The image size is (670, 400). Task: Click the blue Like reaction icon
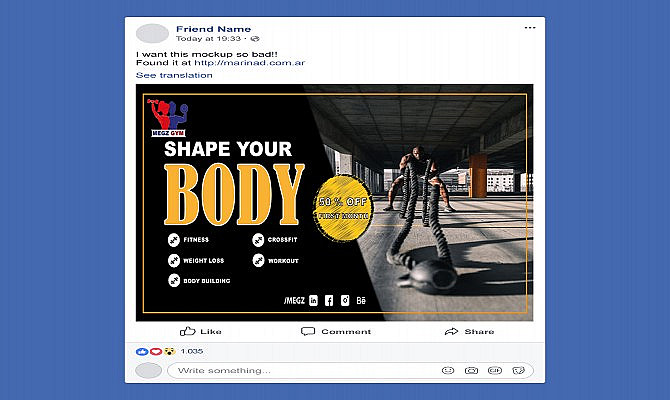click(141, 351)
